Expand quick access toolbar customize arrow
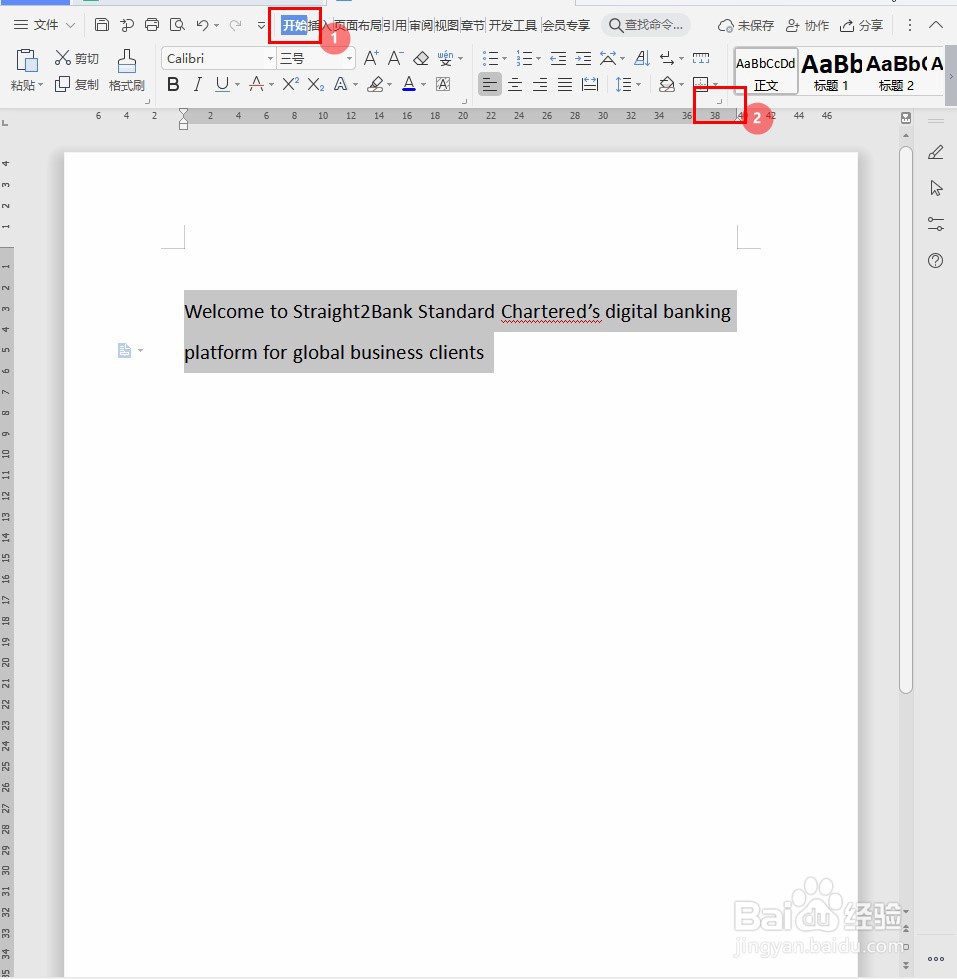Image resolution: width=957 pixels, height=979 pixels. [261, 26]
